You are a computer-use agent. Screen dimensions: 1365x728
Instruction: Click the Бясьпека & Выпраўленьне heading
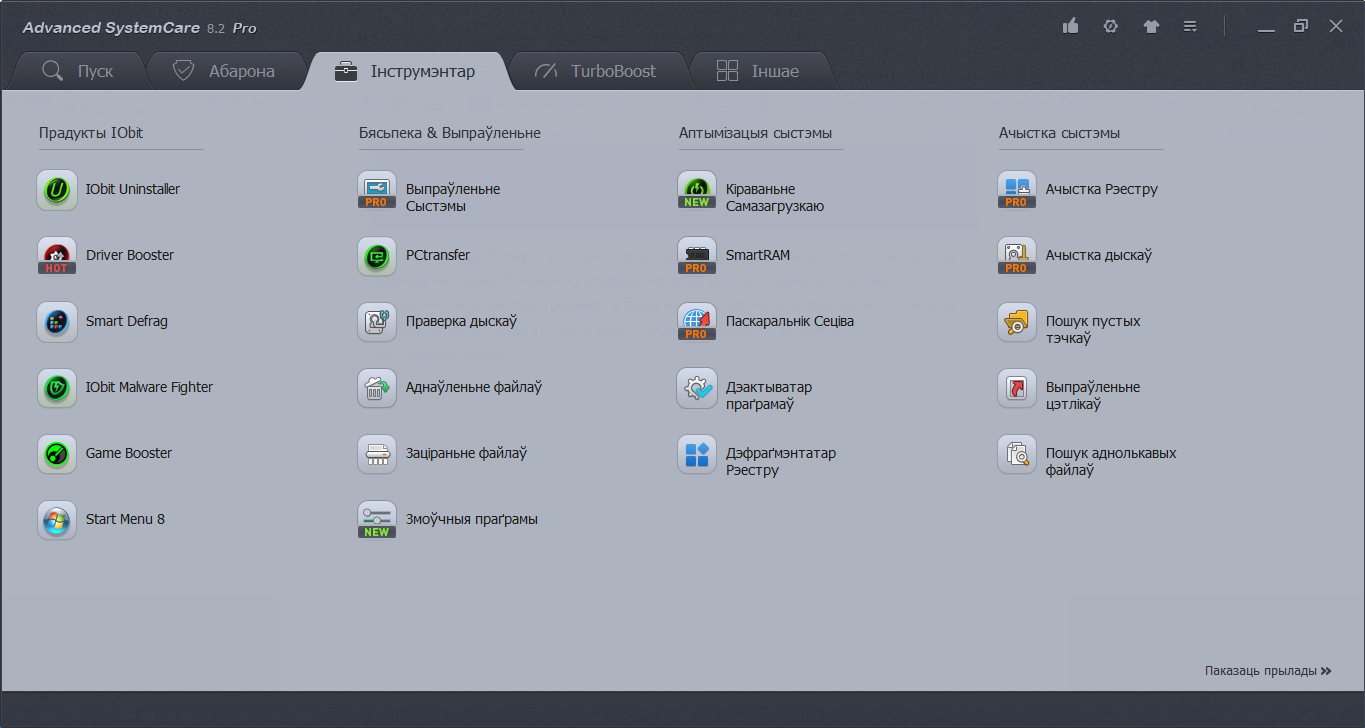pos(450,133)
